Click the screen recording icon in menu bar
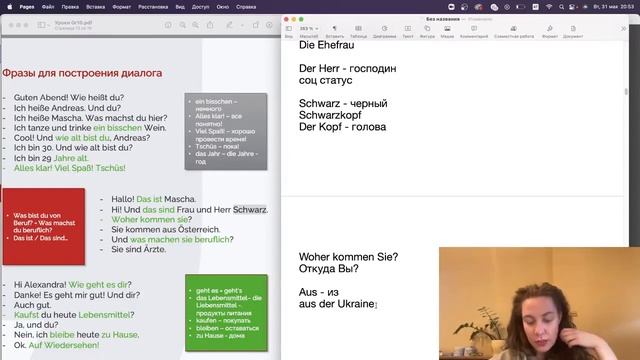The width and height of the screenshot is (640, 360). click(x=451, y=7)
